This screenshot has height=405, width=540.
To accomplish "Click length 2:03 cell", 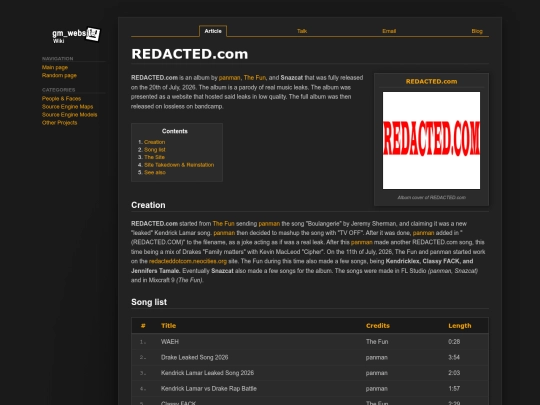I will 454,373.
